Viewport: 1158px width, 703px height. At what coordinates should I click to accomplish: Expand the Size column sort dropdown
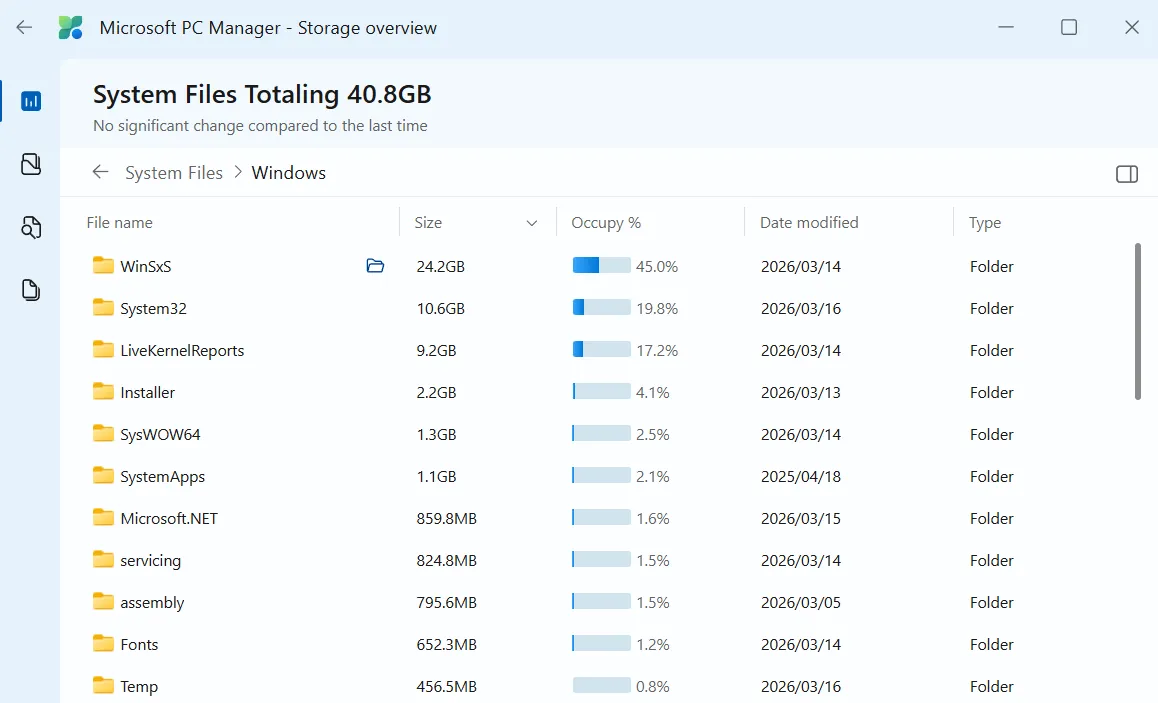[x=532, y=223]
